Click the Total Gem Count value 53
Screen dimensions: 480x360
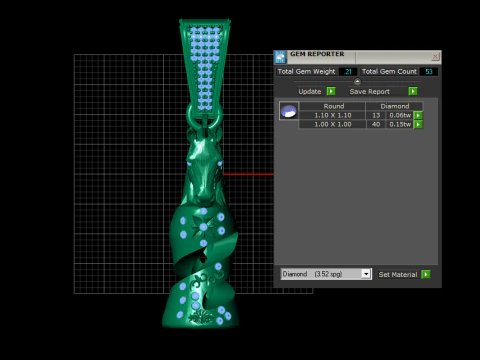point(429,71)
